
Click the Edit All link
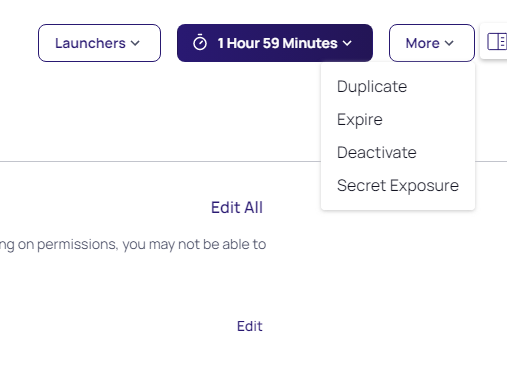coord(237,207)
